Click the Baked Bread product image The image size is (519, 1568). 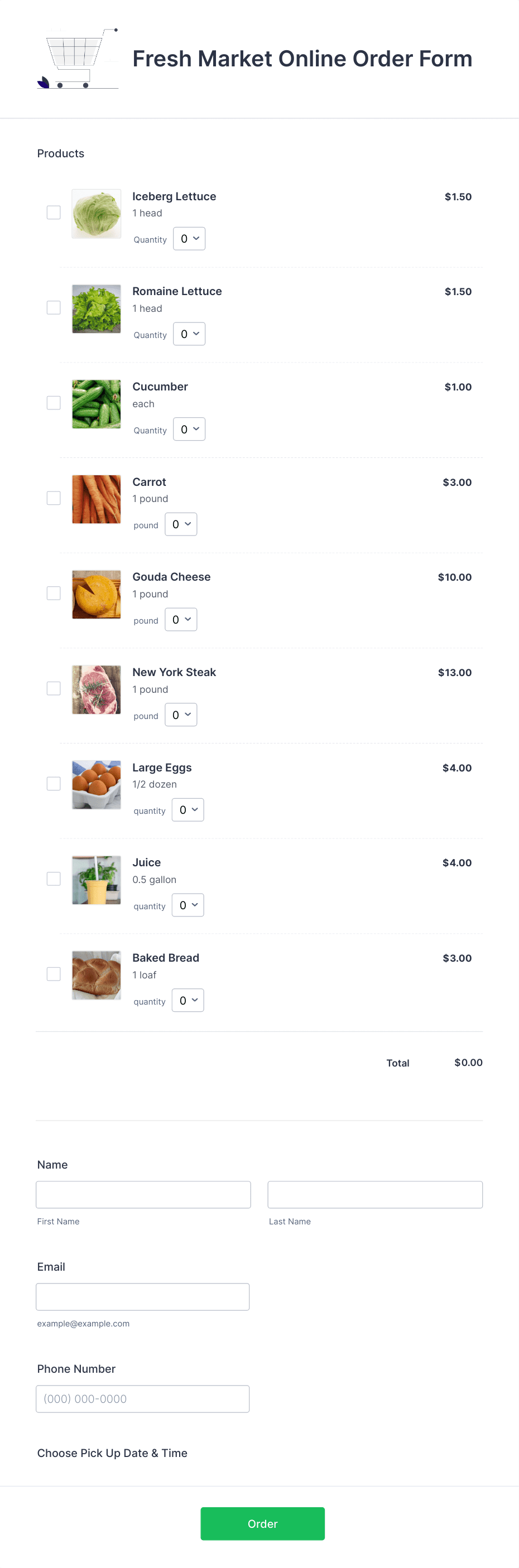click(95, 975)
